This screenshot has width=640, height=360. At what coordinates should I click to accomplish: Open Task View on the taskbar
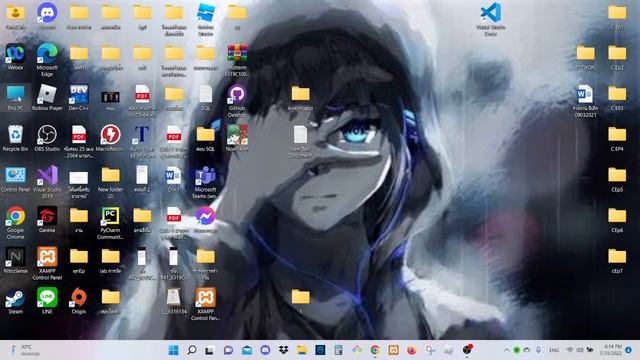tap(209, 350)
